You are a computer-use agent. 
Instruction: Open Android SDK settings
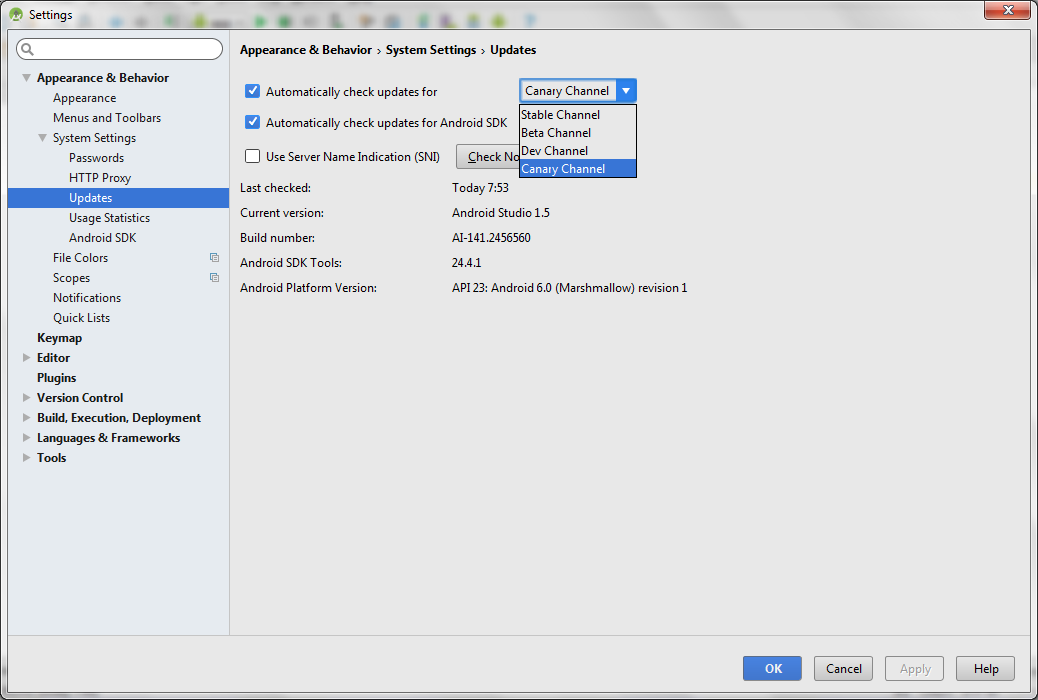[x=103, y=238]
